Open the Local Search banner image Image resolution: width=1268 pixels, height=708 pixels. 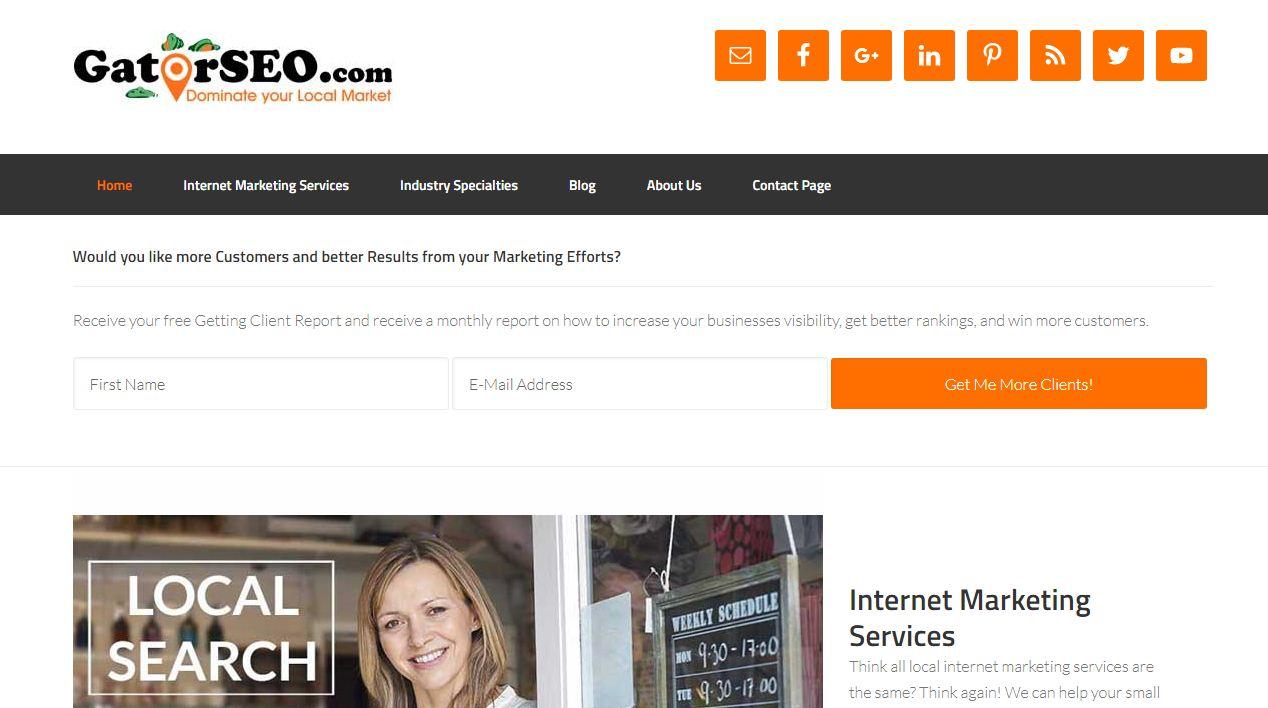point(448,611)
